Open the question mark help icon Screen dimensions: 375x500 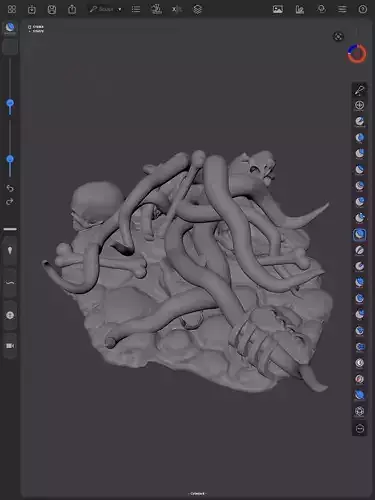click(363, 9)
